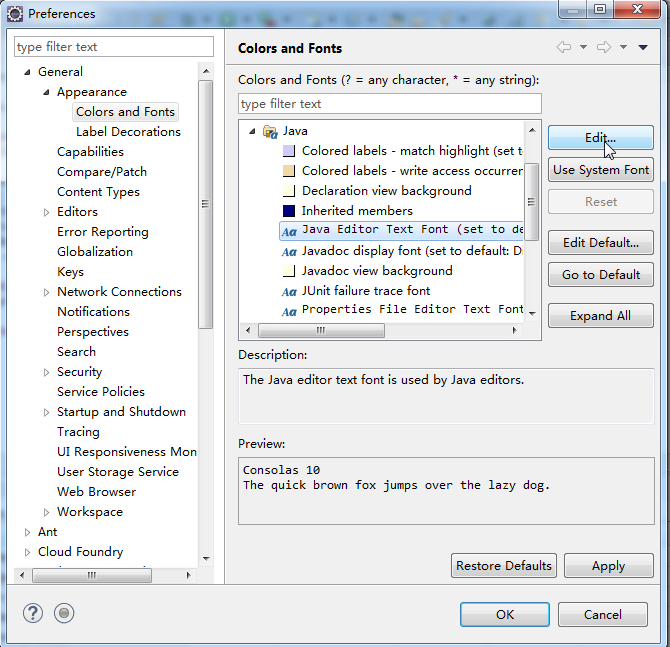Expand the Workspace tree node
Image resolution: width=670 pixels, height=647 pixels.
coord(46,512)
